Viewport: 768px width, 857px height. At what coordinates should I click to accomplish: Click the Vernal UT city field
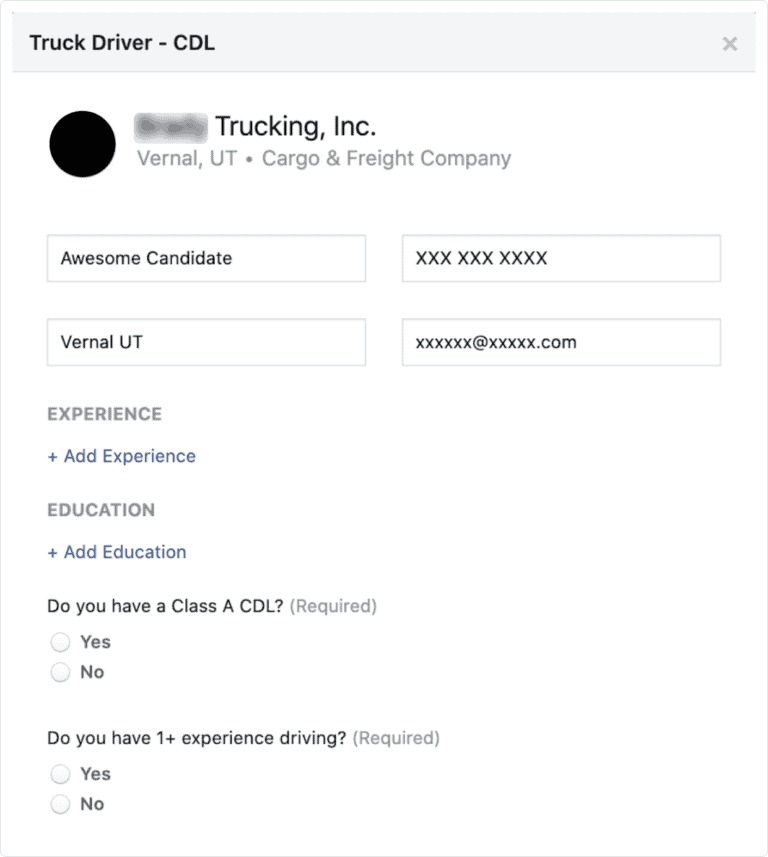(x=206, y=342)
